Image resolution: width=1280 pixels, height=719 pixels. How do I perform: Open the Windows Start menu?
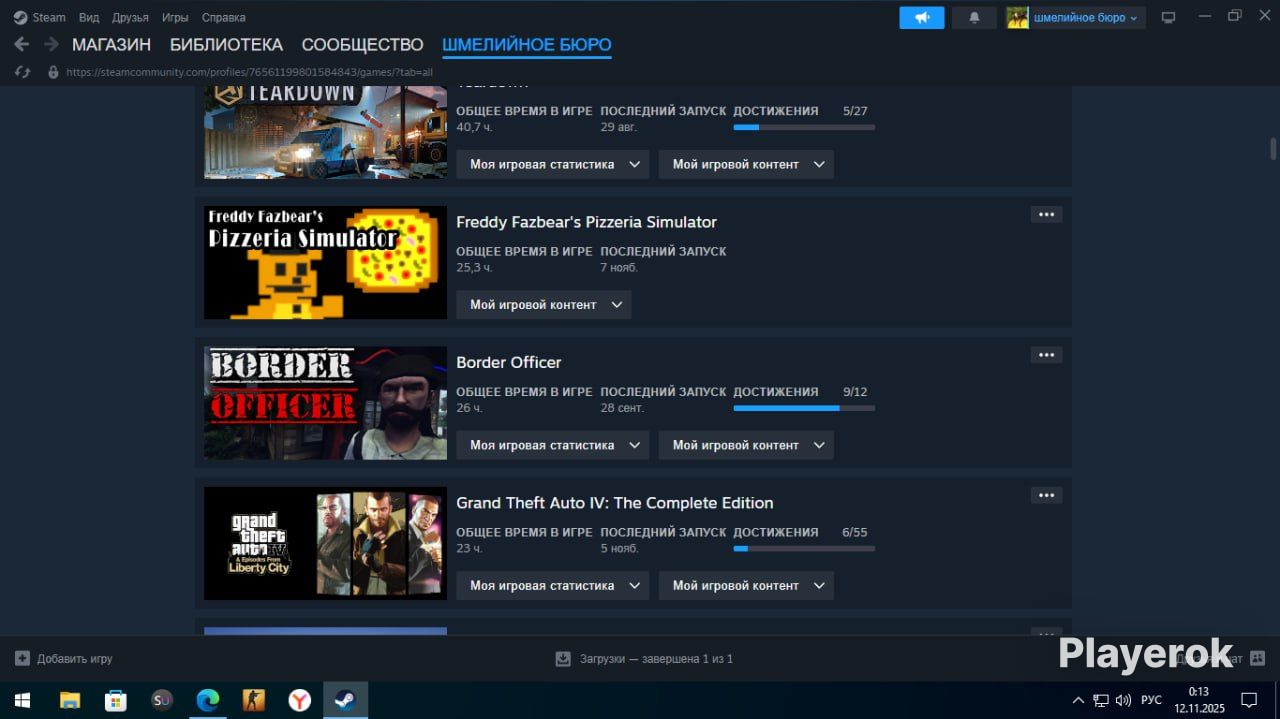(x=22, y=700)
